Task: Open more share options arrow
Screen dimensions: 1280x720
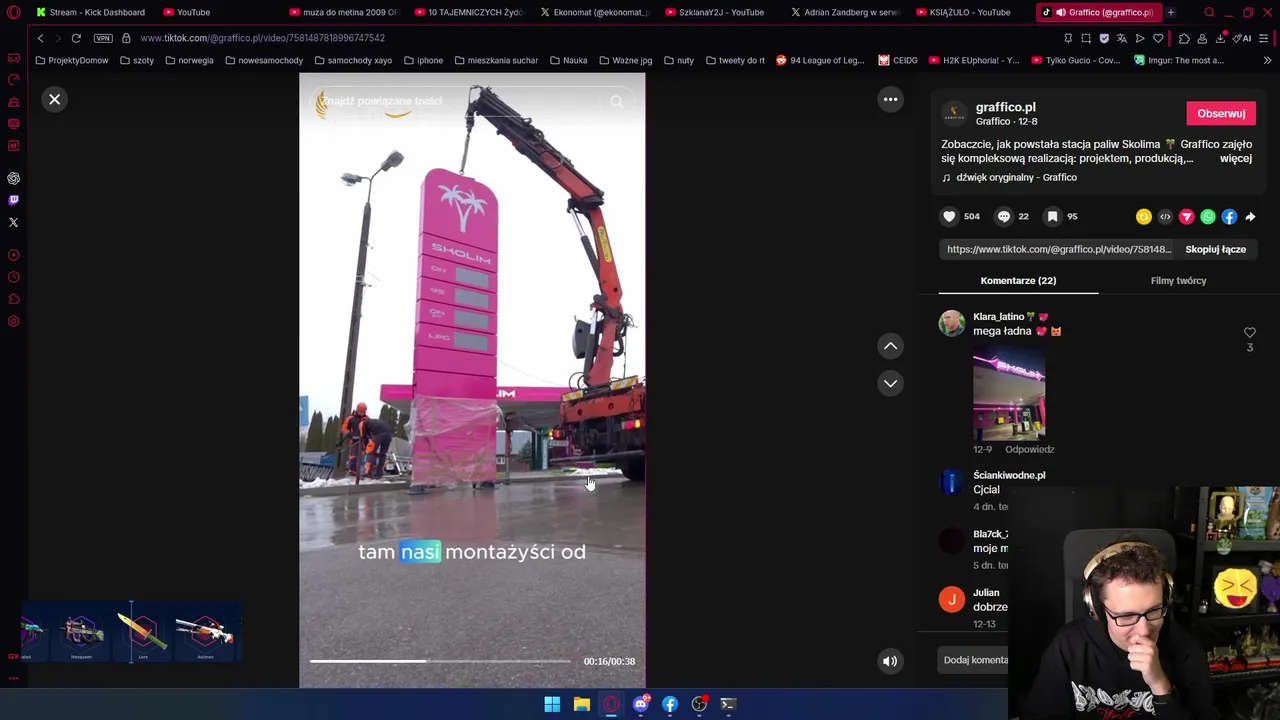Action: click(x=1250, y=216)
